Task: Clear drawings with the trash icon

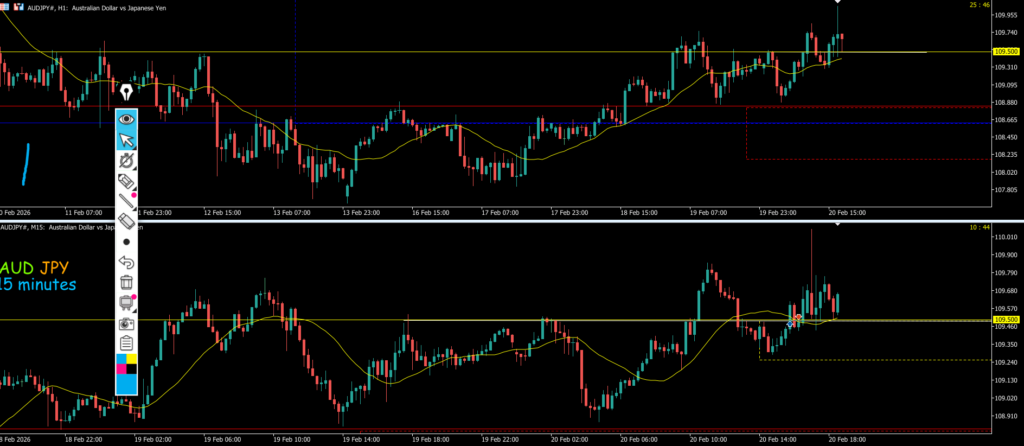Action: pos(127,283)
